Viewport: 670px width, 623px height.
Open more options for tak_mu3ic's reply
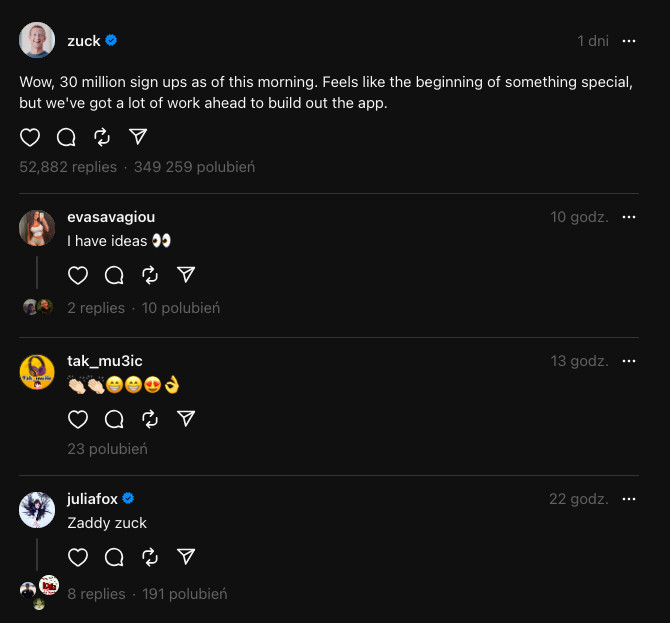pyautogui.click(x=629, y=361)
